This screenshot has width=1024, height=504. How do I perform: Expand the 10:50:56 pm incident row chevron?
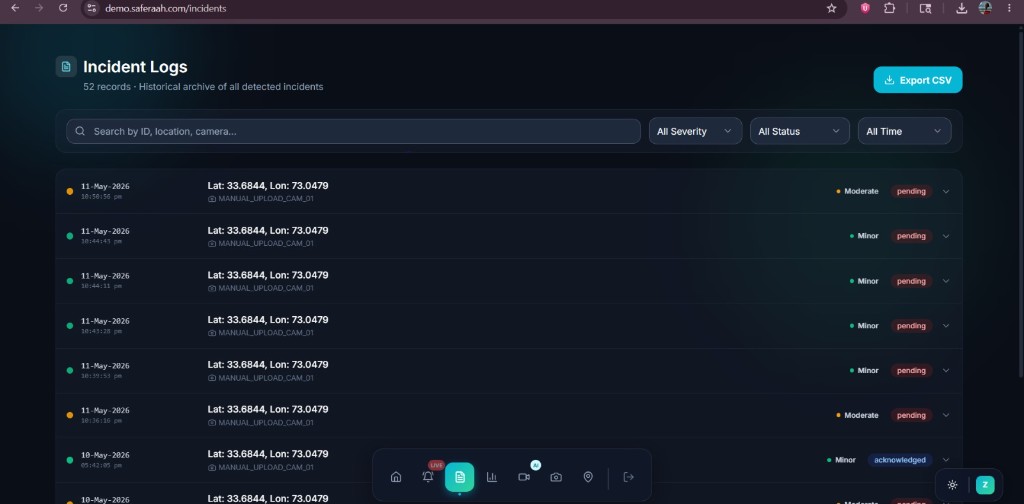[946, 191]
